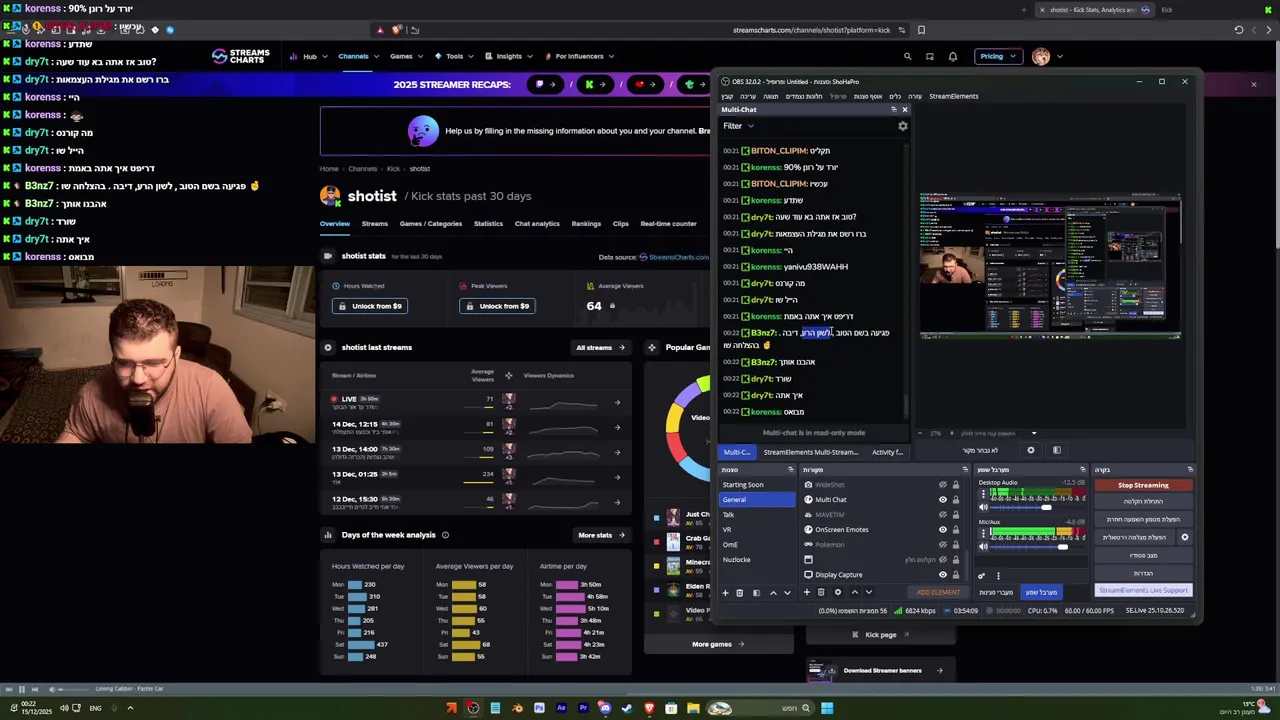Expand the Tools menu on Streams Charts
This screenshot has width=1280, height=720.
click(x=454, y=57)
